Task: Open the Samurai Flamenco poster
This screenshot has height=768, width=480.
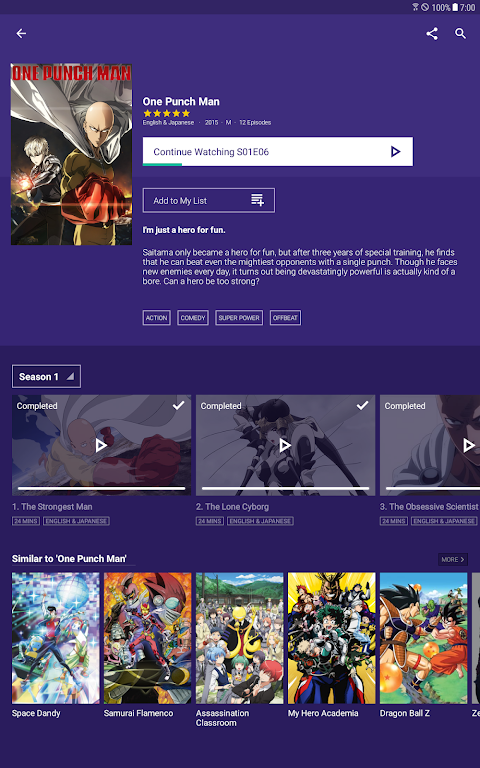Action: (147, 638)
